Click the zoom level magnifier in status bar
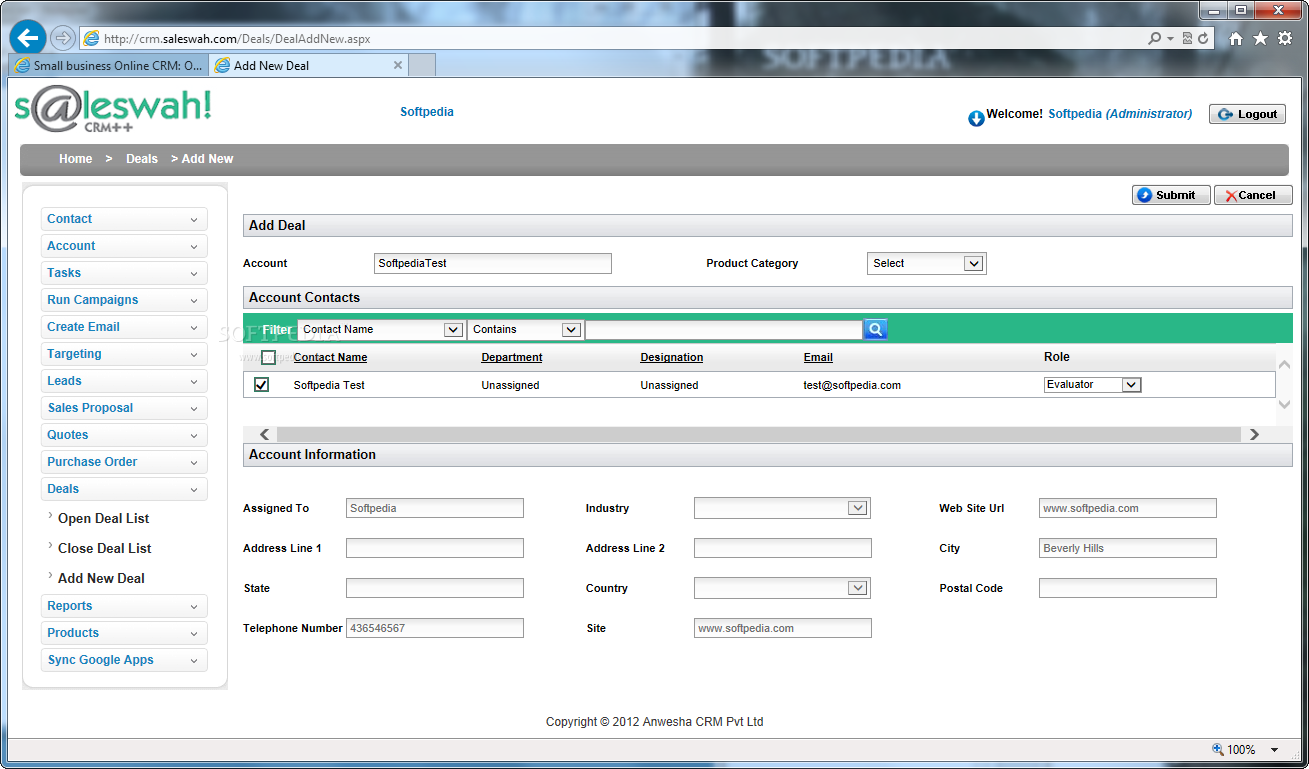Screen dimensions: 1309x769 1217,749
